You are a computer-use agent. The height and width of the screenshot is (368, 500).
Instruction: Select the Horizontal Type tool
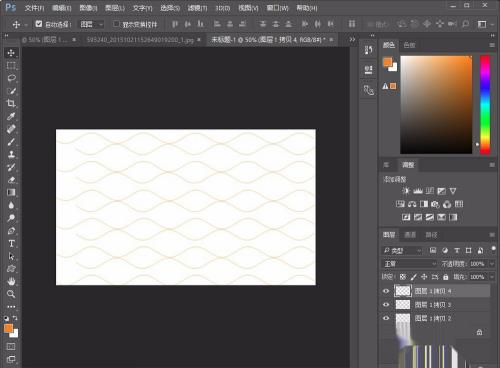[x=11, y=243]
